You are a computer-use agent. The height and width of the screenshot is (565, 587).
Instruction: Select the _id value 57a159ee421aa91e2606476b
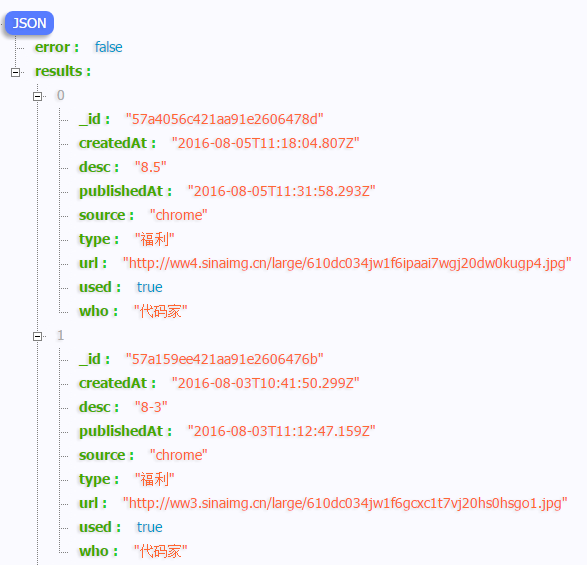(x=225, y=359)
